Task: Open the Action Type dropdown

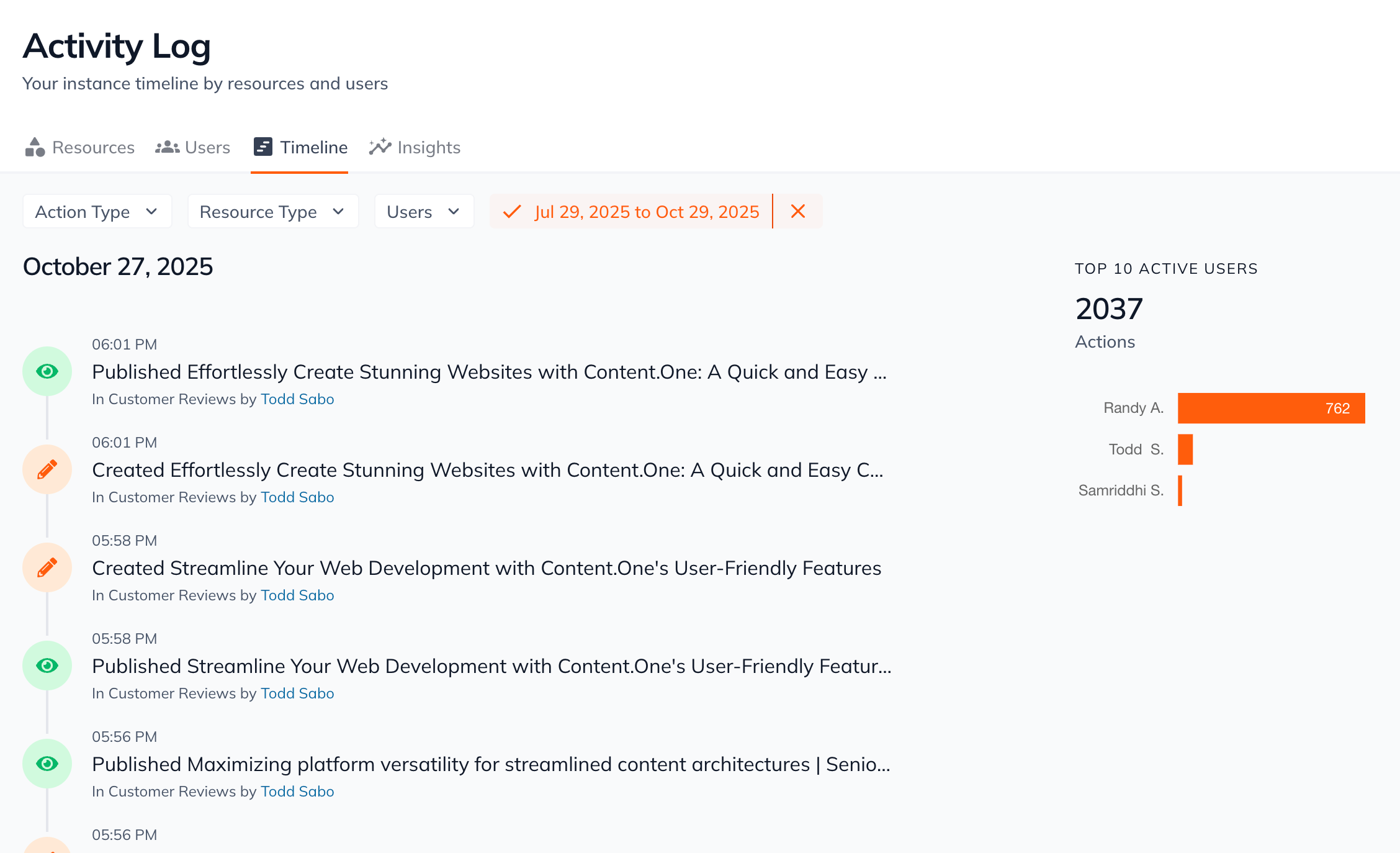Action: 97,212
